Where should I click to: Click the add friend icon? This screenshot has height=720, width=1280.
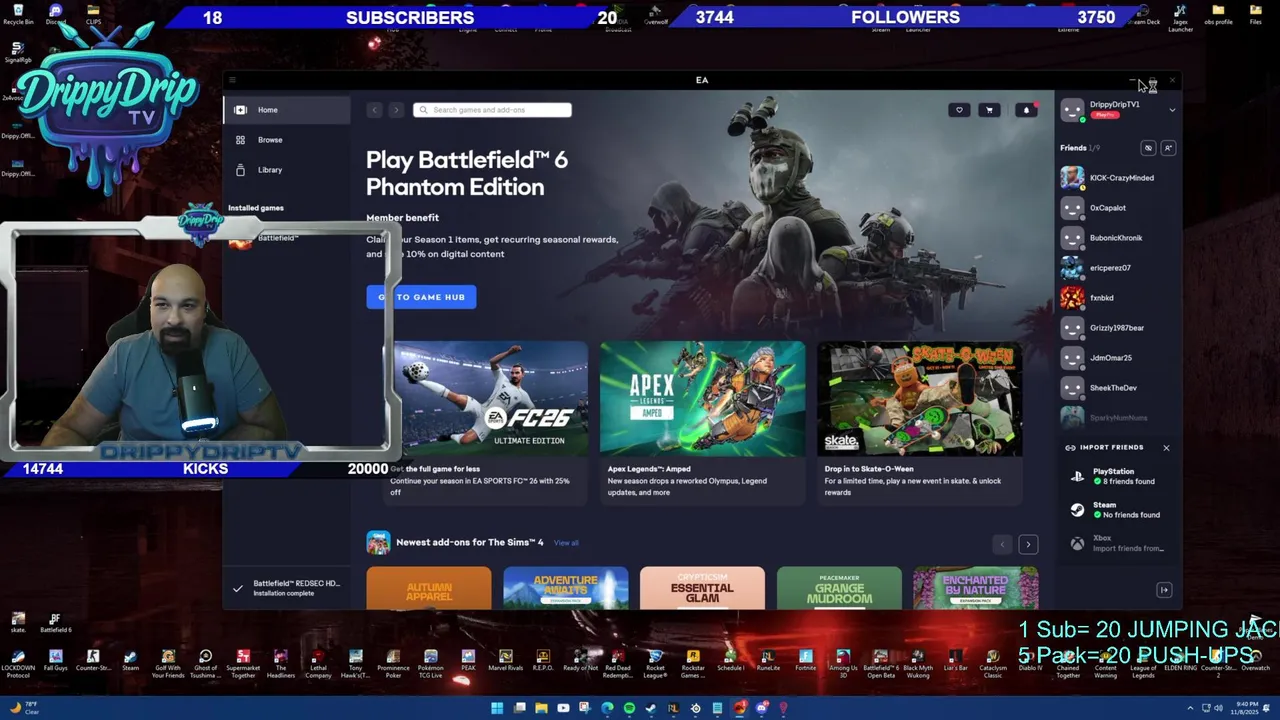pos(1168,148)
